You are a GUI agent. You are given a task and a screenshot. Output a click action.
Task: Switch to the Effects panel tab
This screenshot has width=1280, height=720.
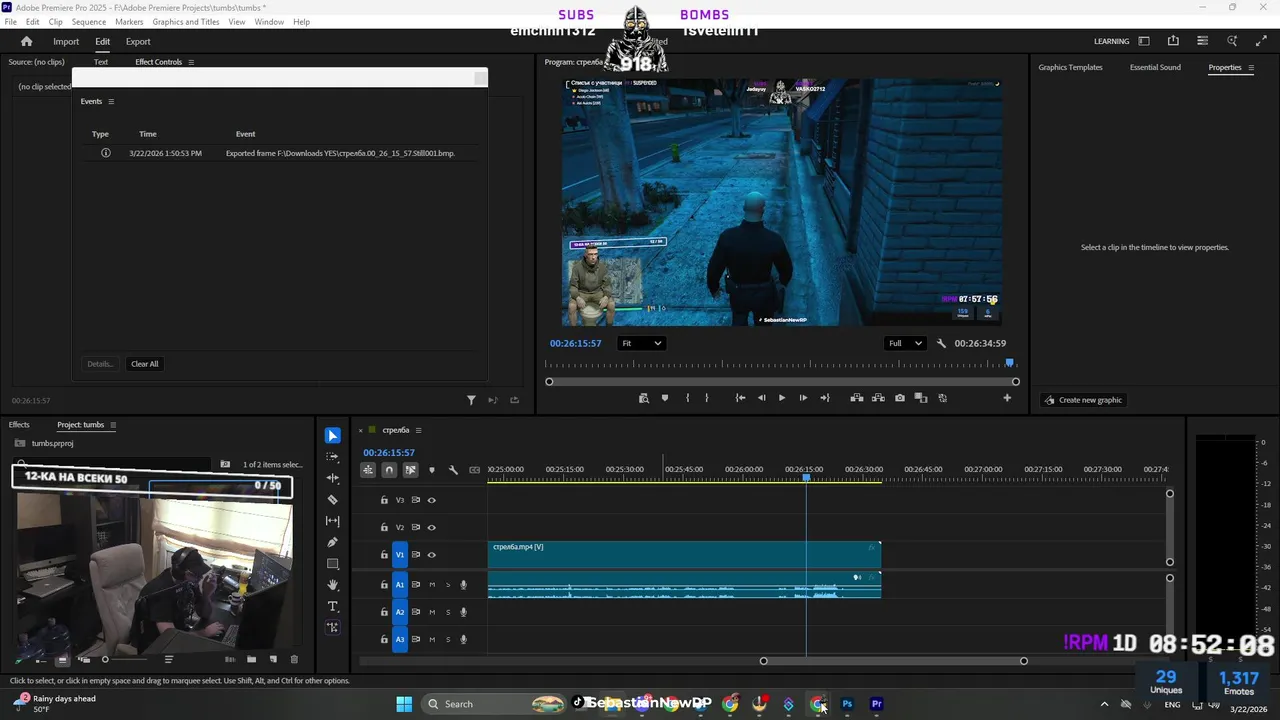19,425
